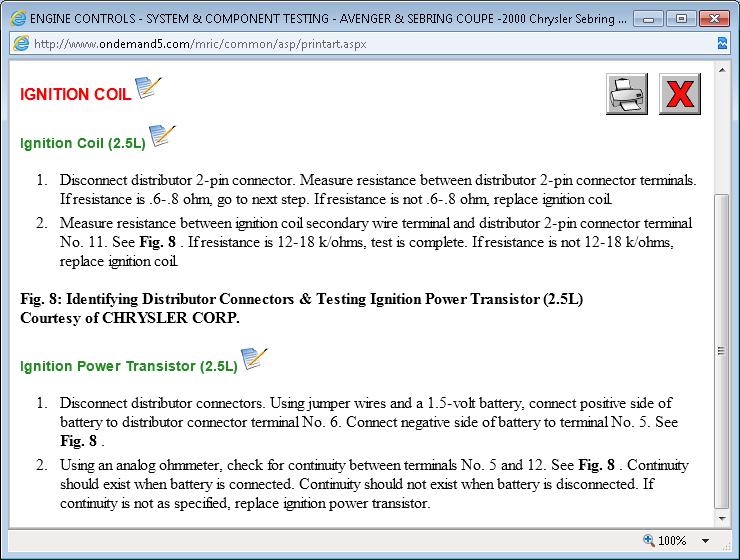The height and width of the screenshot is (560, 740).
Task: Click the scrollbar down arrow
Action: pos(722,518)
